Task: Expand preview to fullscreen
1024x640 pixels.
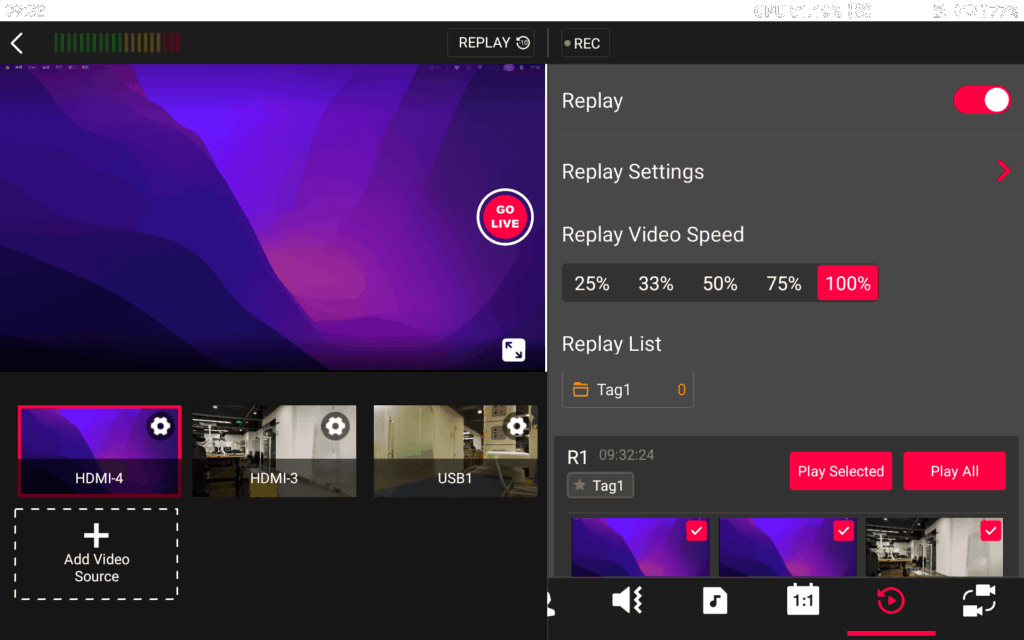Action: click(513, 349)
